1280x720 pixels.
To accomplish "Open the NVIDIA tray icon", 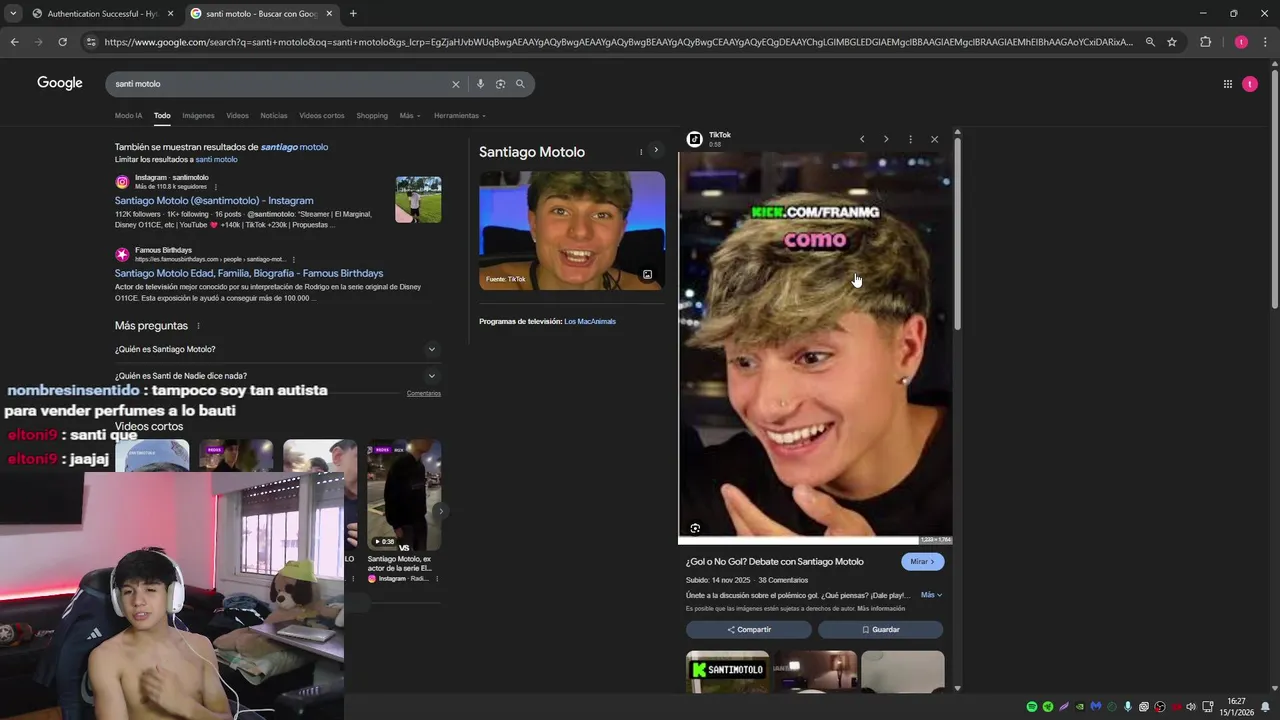I will [1080, 707].
